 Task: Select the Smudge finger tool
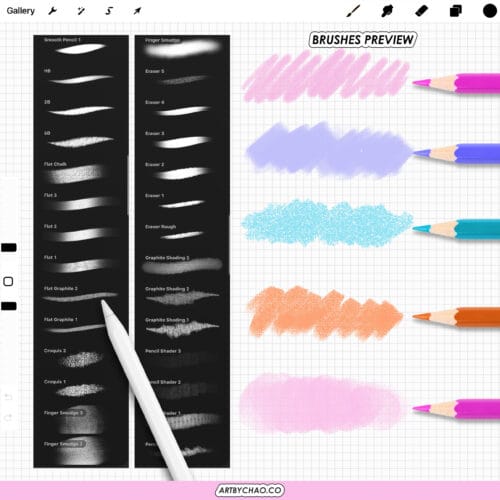(387, 11)
